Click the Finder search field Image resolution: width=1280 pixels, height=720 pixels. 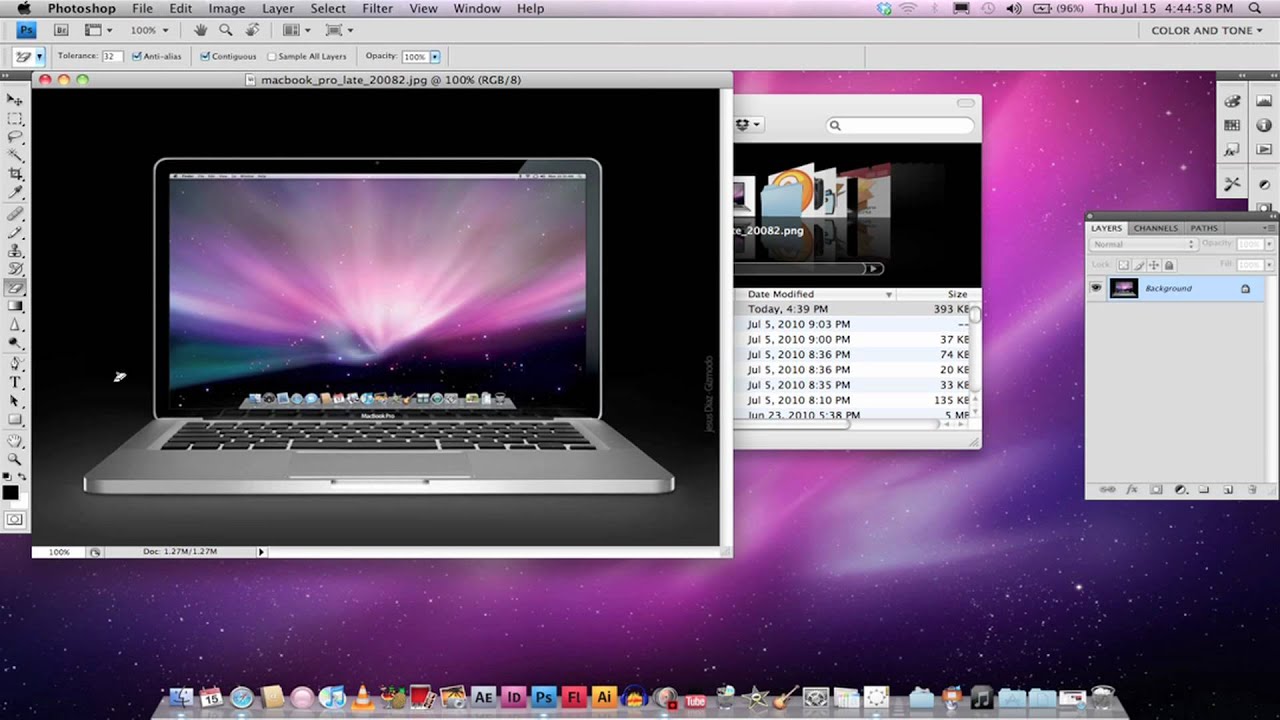900,125
